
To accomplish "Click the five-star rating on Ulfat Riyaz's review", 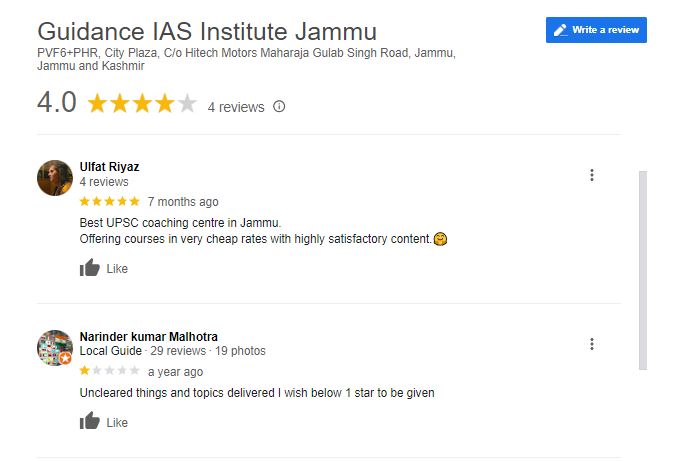I will coord(110,201).
